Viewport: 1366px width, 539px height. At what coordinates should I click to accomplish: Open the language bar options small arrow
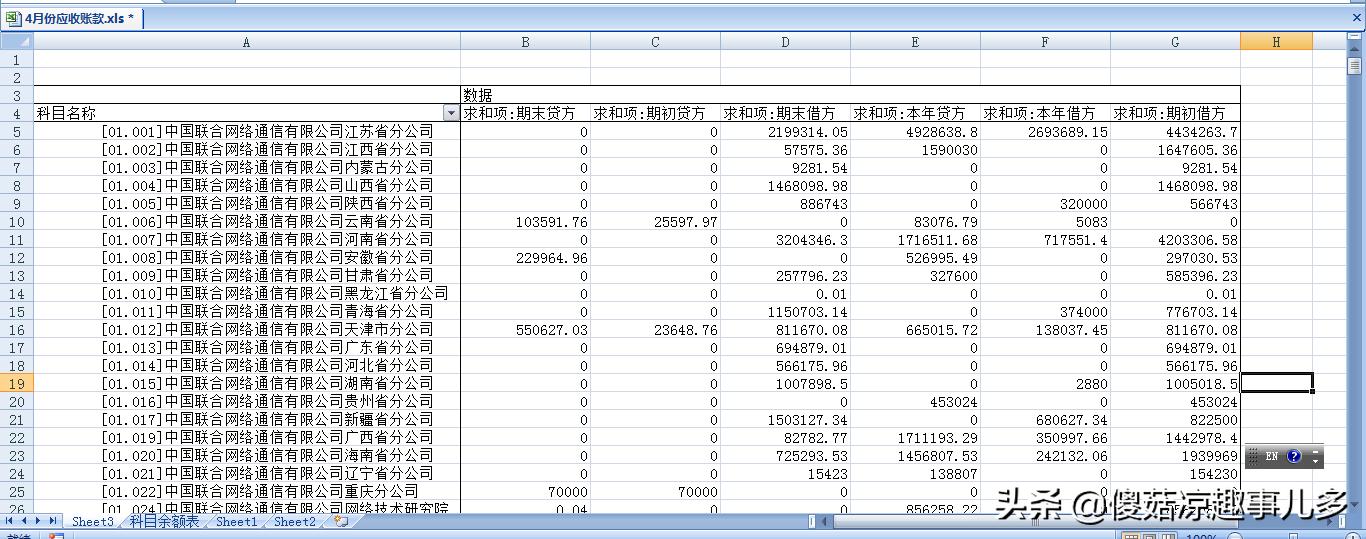pos(1315,461)
